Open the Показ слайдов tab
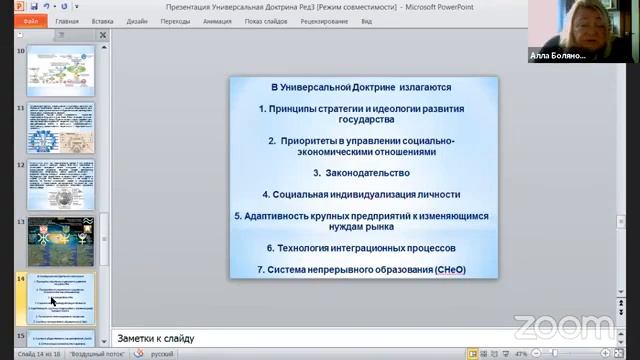Viewport: 640px width, 360px height. coord(266,21)
